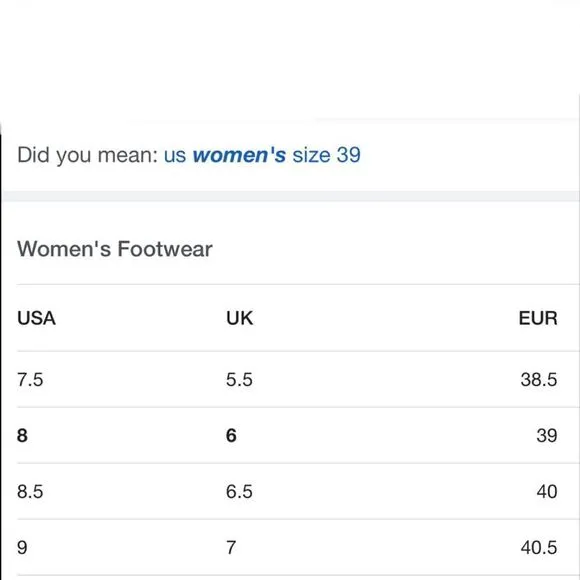Select USA size 9 cell
The width and height of the screenshot is (580, 580).
coord(22,547)
